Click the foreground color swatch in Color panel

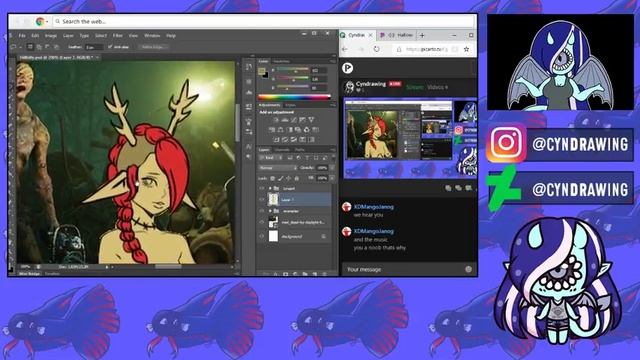pyautogui.click(x=262, y=71)
